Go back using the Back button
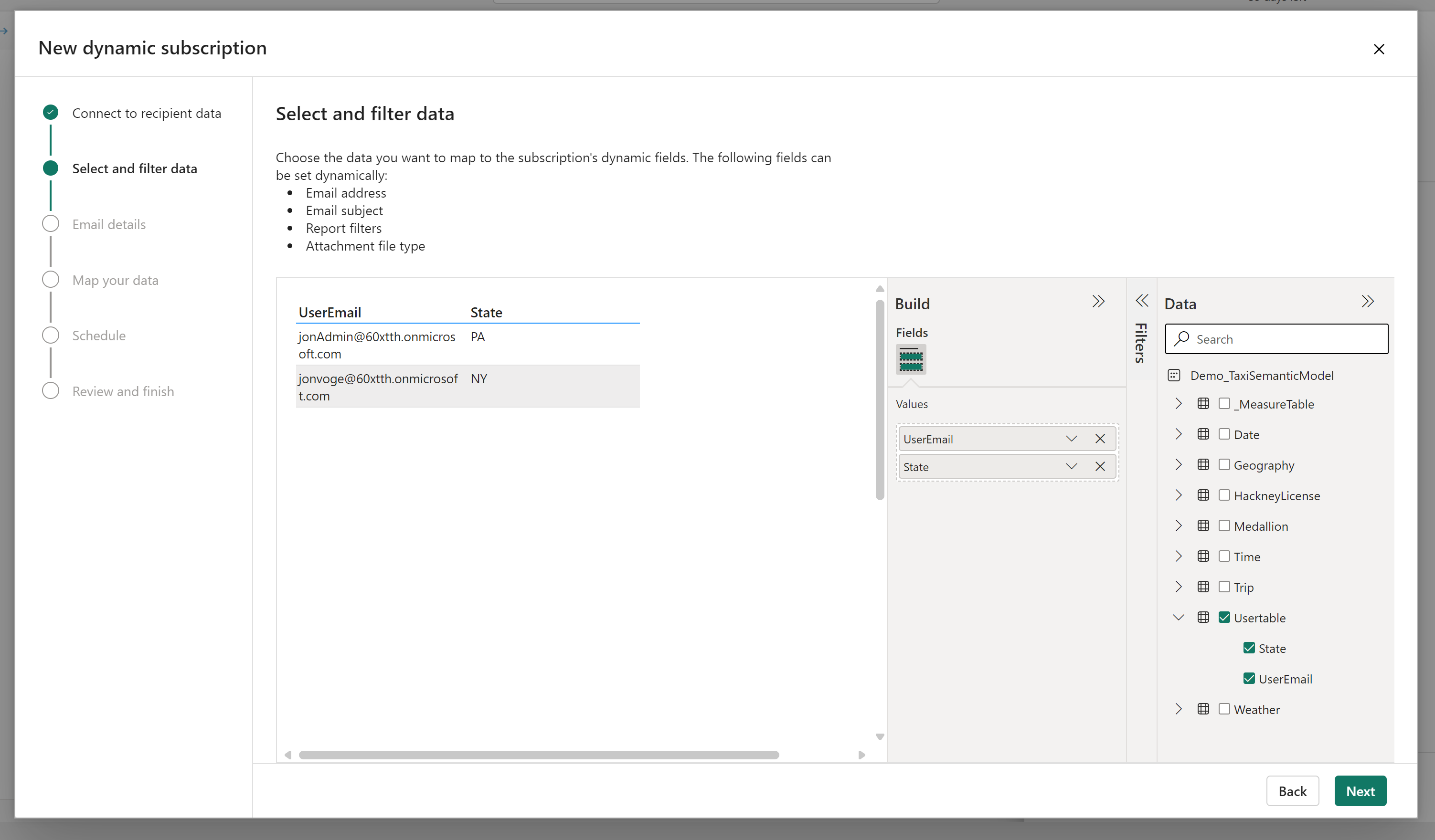Screen dimensions: 1435x840 pyautogui.click(x=1293, y=790)
